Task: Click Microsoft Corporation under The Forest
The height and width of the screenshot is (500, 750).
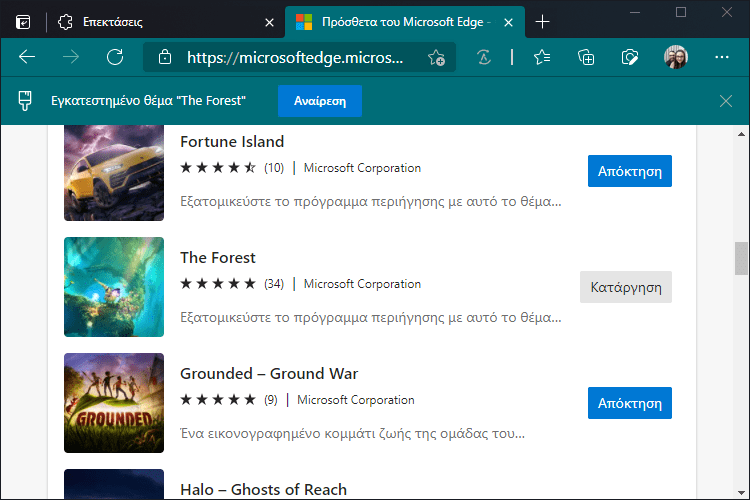Action: click(362, 284)
